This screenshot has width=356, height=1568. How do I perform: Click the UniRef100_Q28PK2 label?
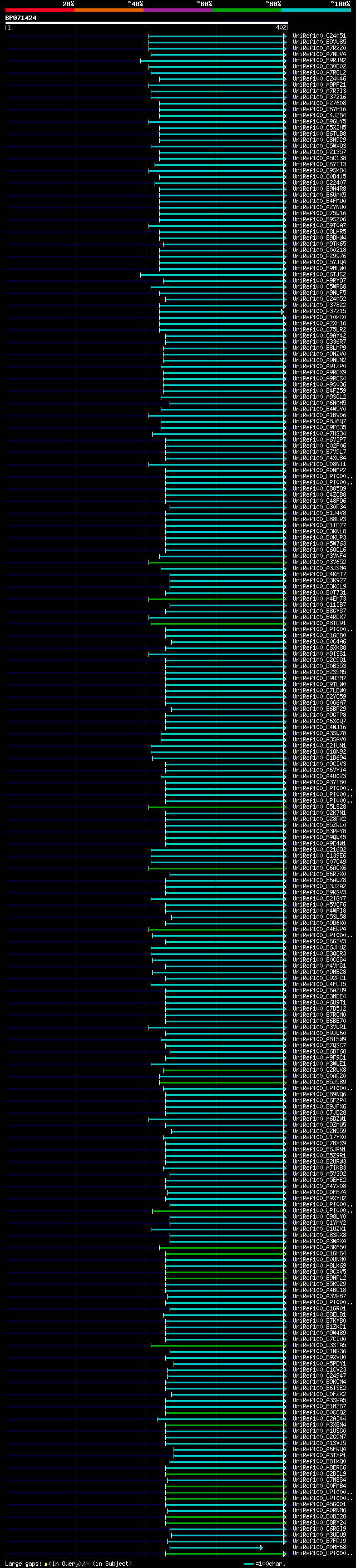pos(319,819)
